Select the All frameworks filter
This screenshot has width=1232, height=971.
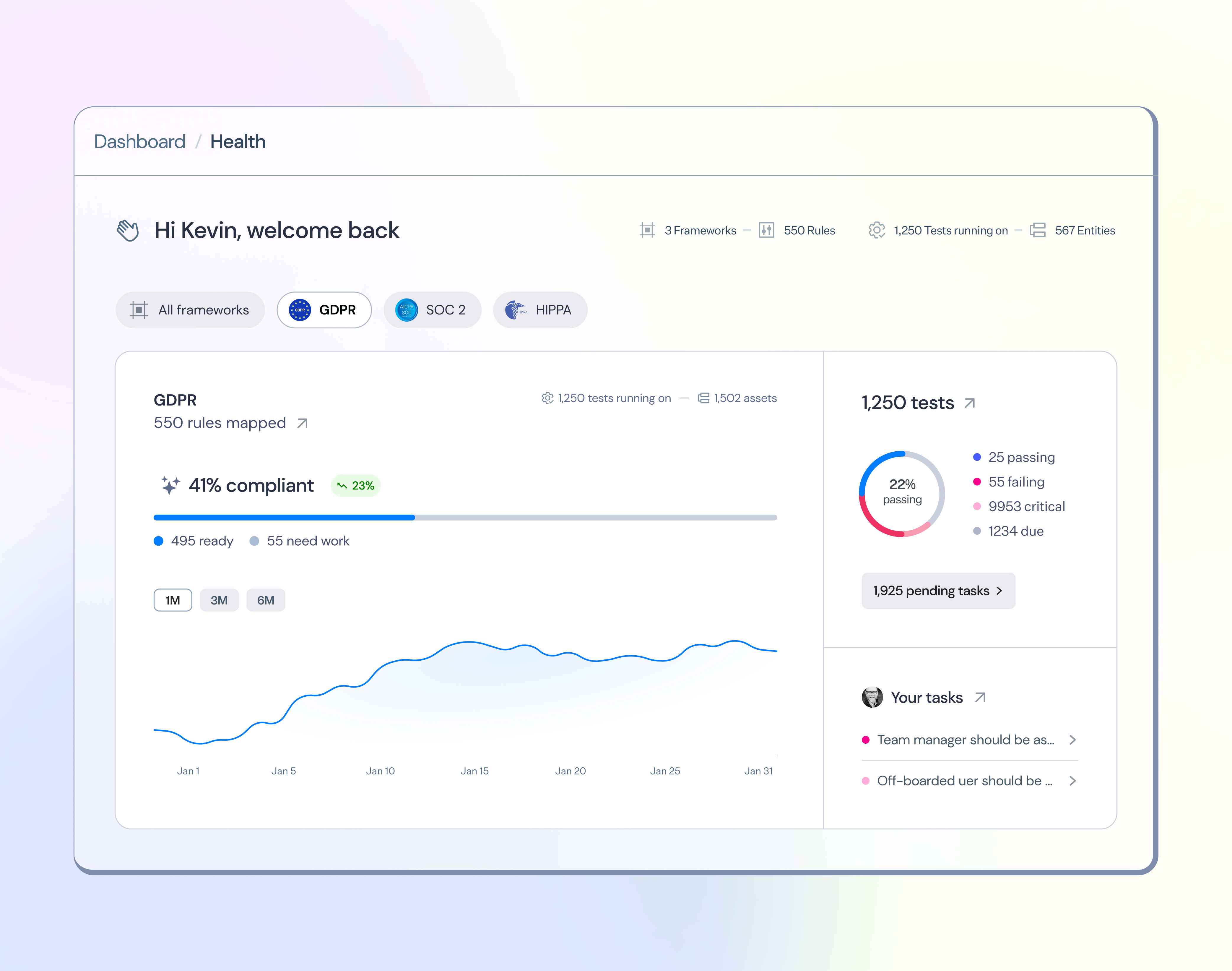(190, 310)
